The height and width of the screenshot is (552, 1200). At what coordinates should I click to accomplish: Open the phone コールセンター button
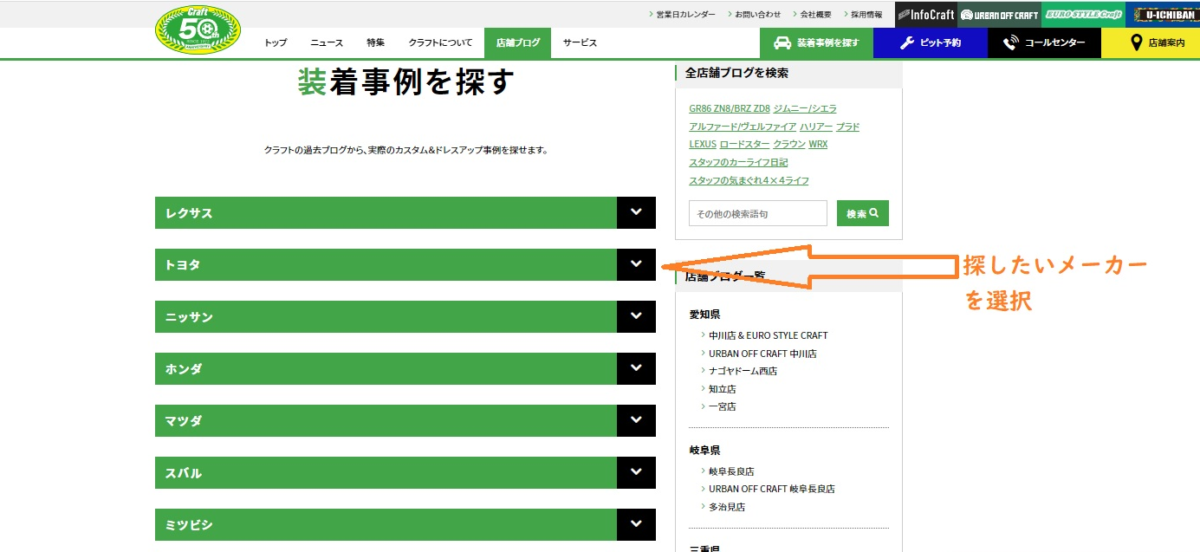click(x=1044, y=43)
